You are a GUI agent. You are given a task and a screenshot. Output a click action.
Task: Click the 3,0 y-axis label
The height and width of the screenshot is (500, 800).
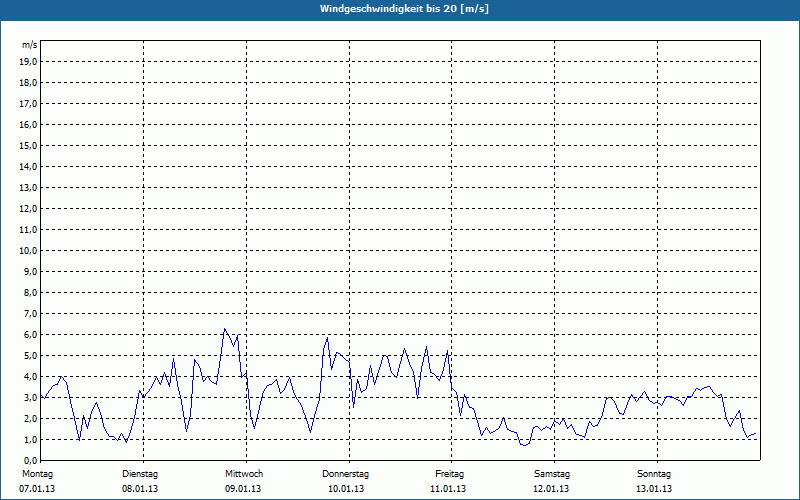tap(31, 397)
